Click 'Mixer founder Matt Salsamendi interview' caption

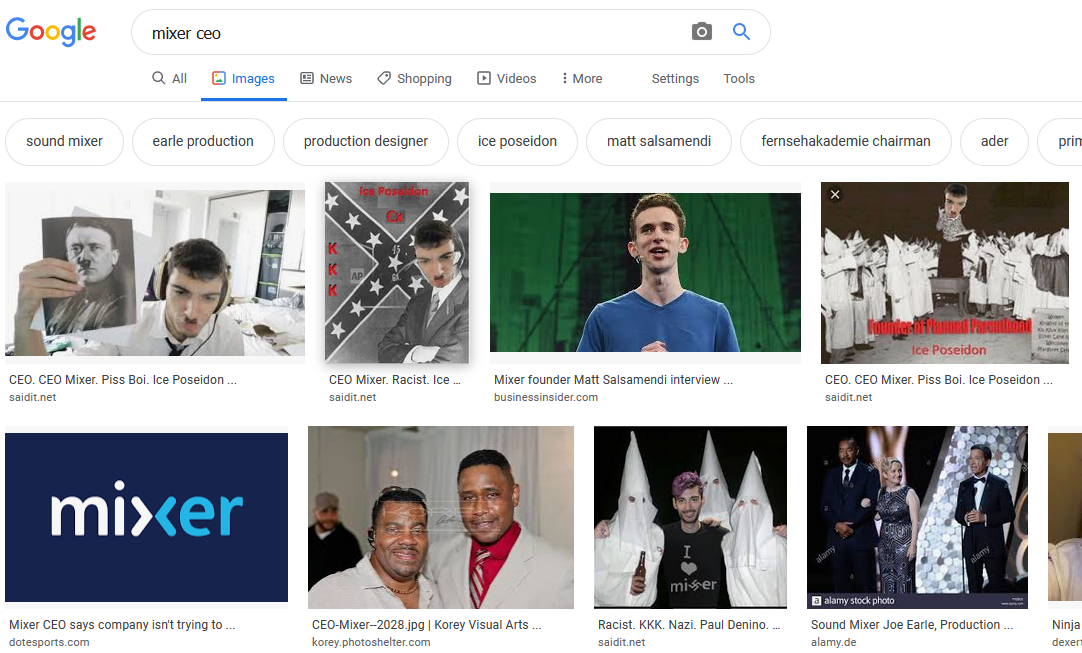pyautogui.click(x=613, y=380)
